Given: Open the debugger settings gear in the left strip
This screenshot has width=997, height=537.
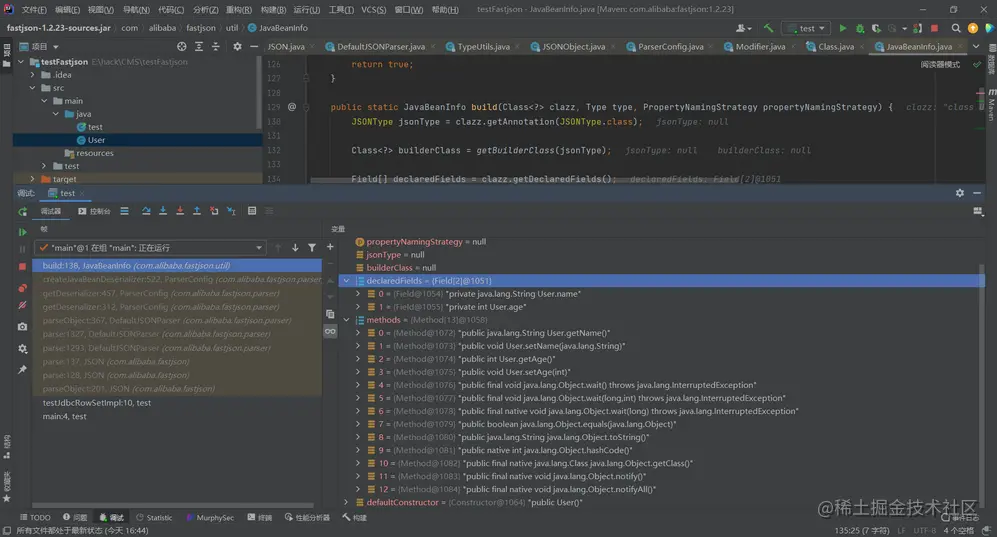Looking at the screenshot, I should coord(22,348).
